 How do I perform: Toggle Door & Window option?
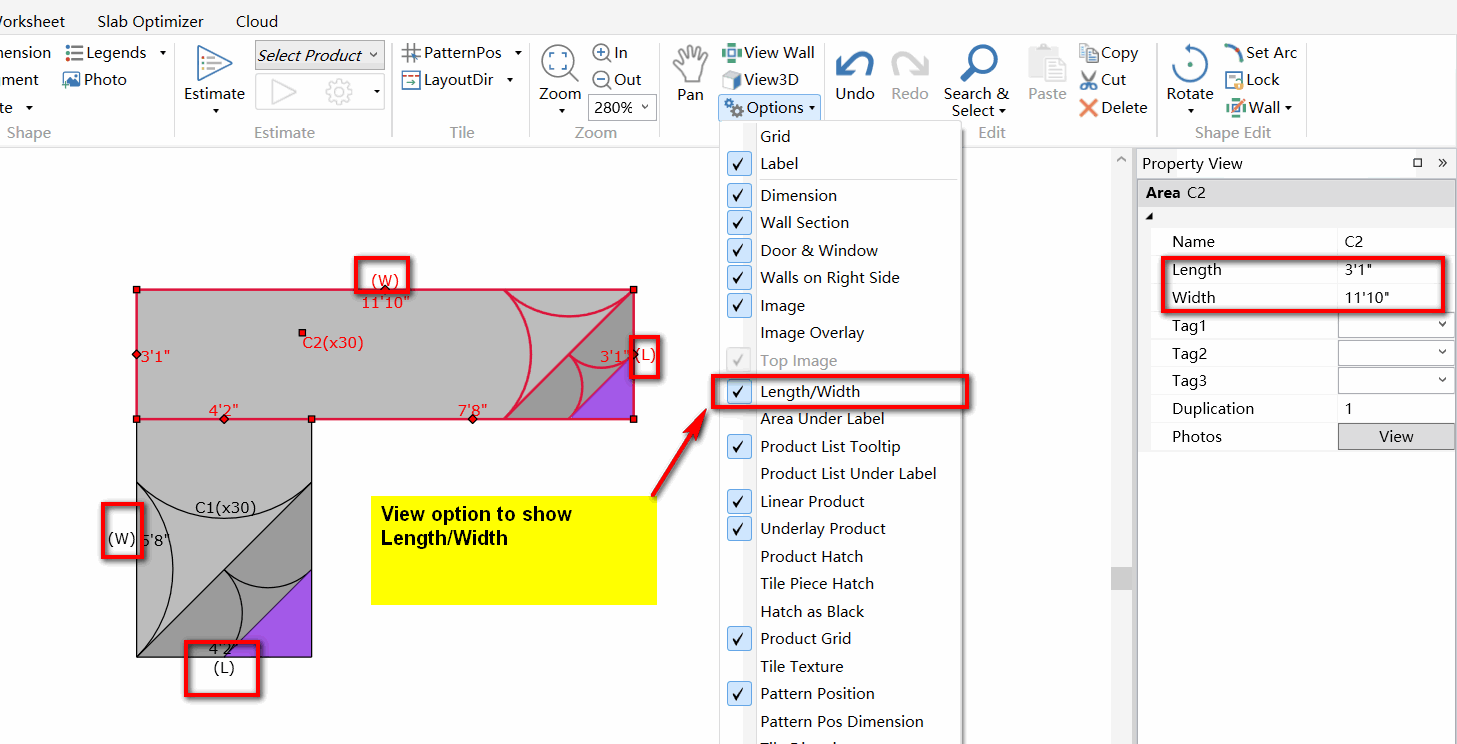point(739,251)
